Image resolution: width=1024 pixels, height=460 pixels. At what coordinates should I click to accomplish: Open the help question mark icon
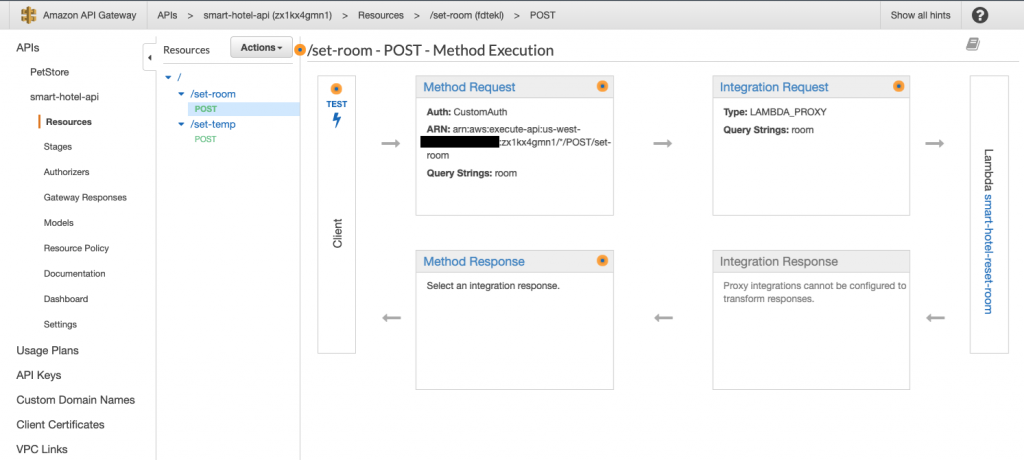pos(980,15)
